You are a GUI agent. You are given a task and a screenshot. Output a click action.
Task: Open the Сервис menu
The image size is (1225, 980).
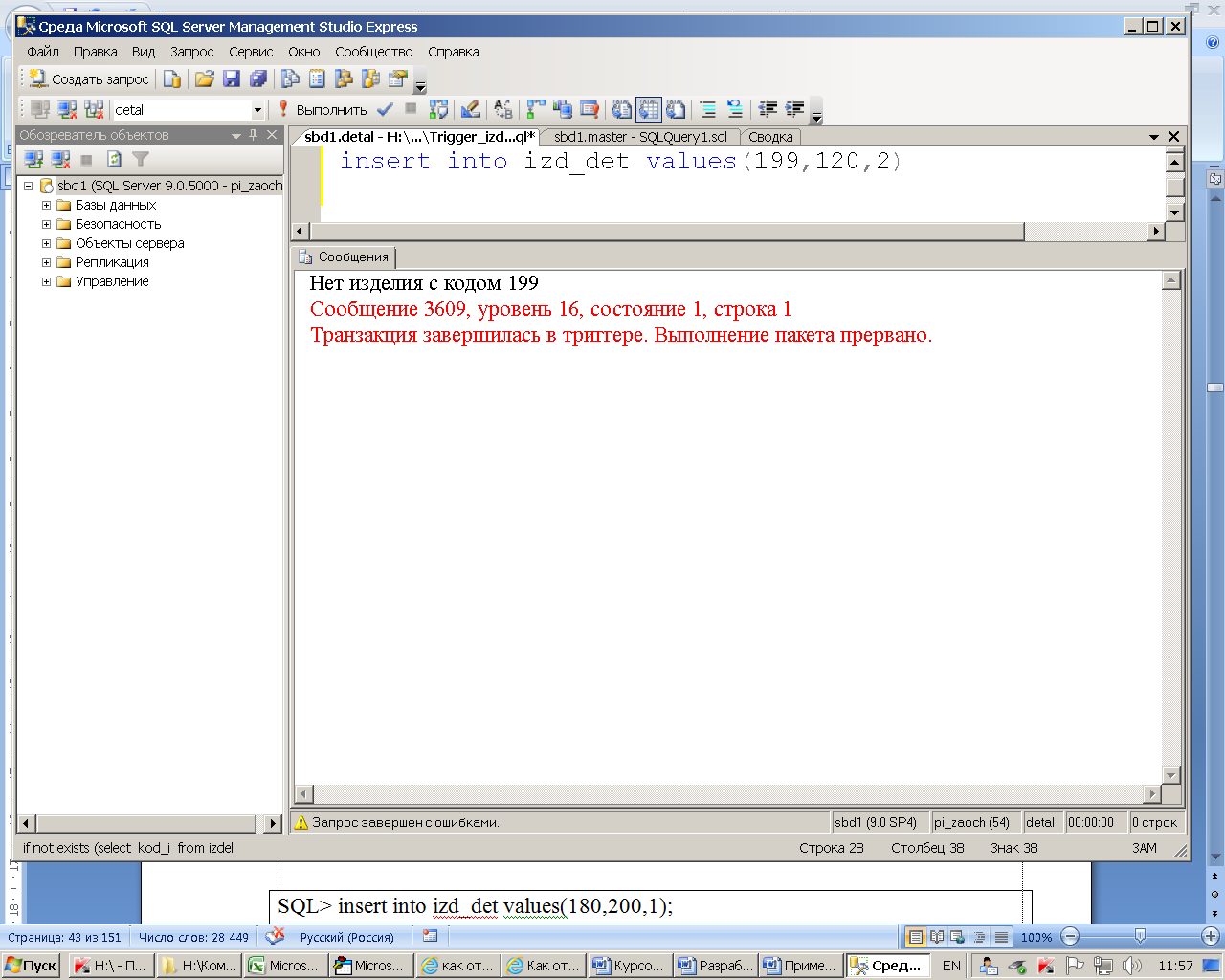coord(251,52)
